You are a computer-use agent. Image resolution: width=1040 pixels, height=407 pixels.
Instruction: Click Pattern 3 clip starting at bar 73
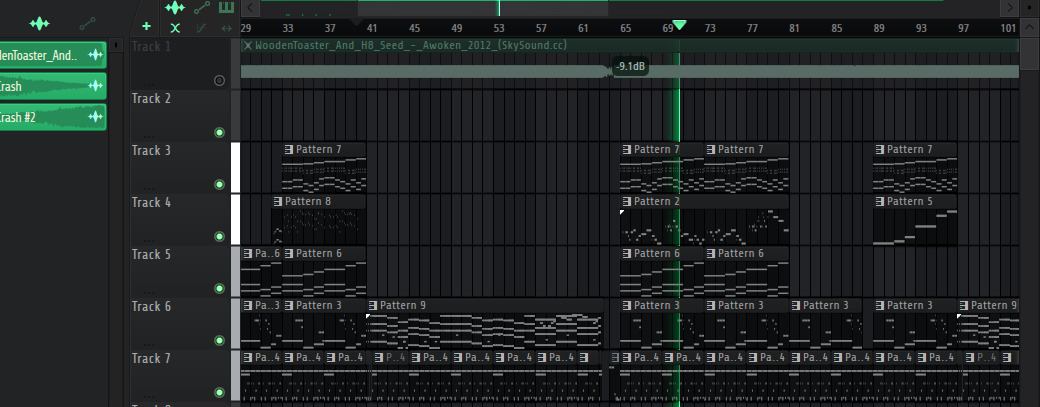pos(746,324)
